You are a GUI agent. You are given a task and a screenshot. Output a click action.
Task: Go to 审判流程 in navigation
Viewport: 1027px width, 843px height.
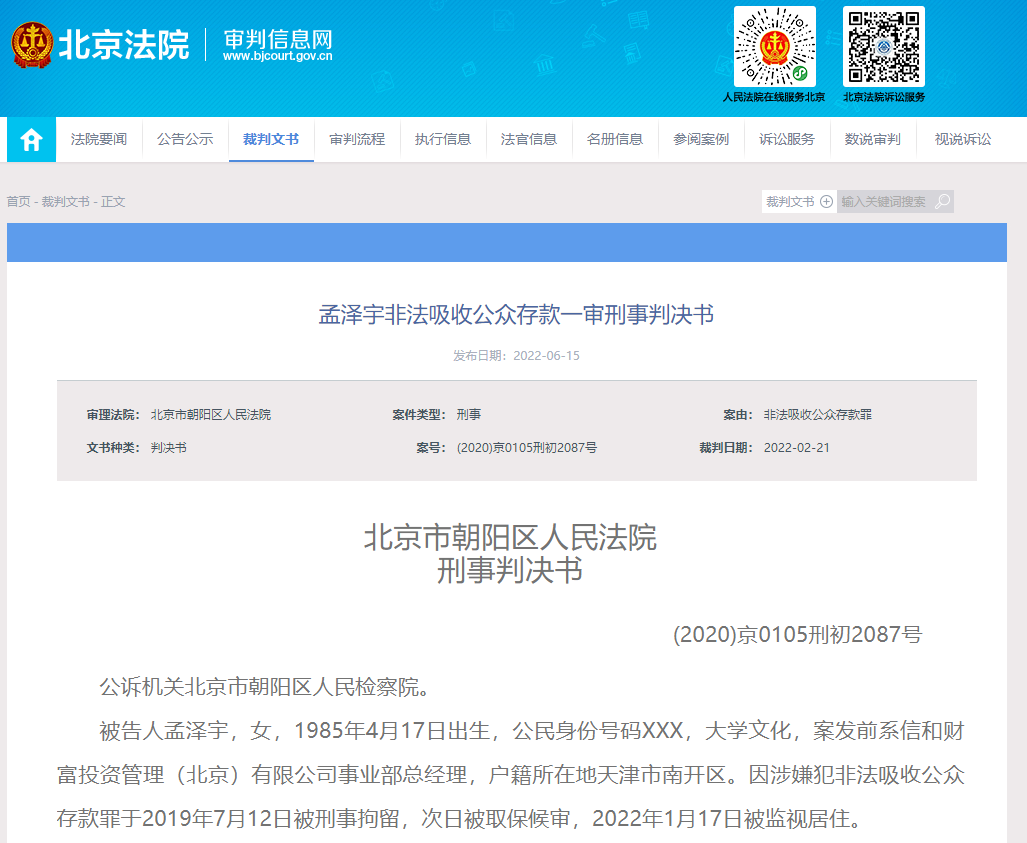point(357,140)
